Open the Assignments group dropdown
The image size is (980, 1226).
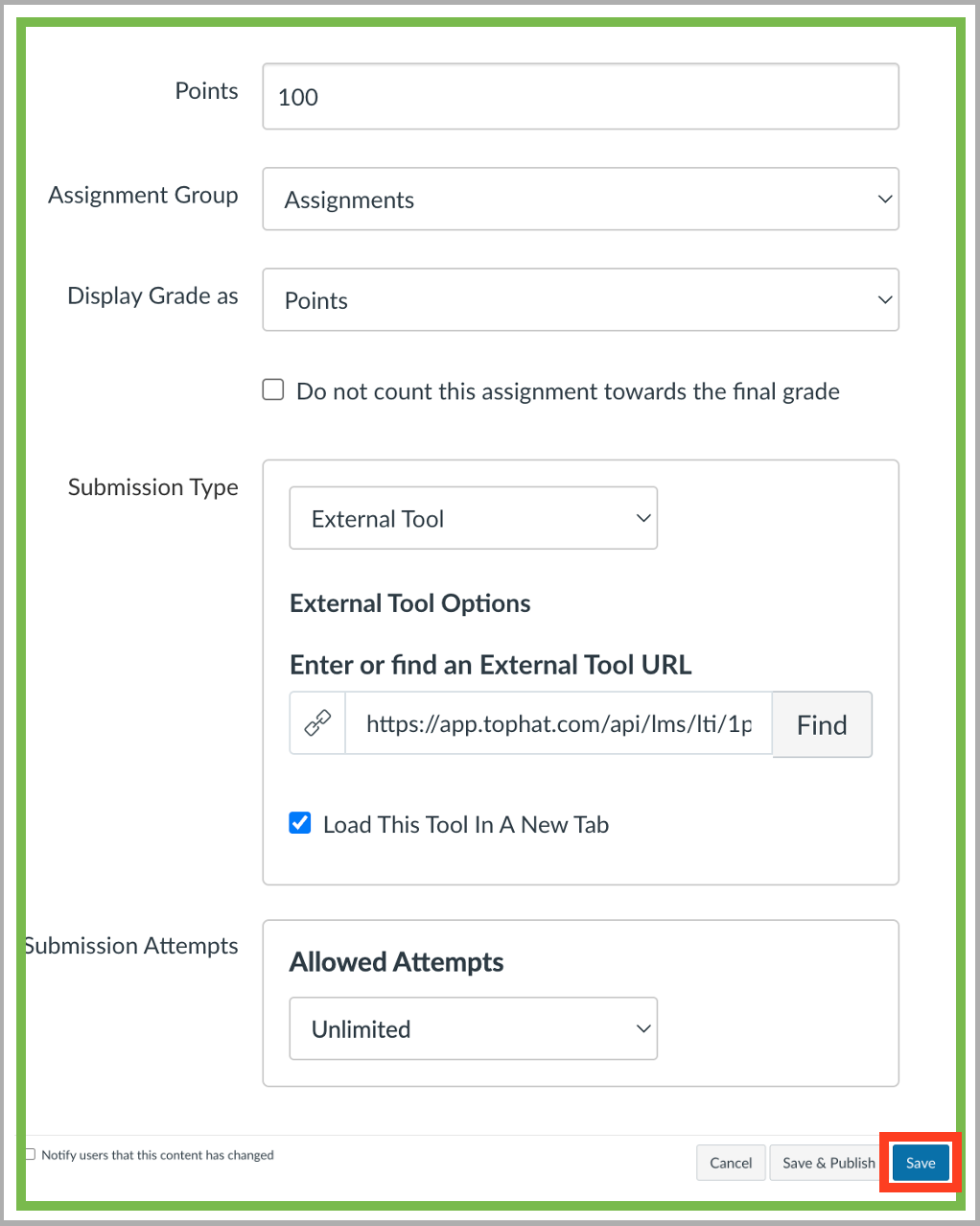click(580, 199)
